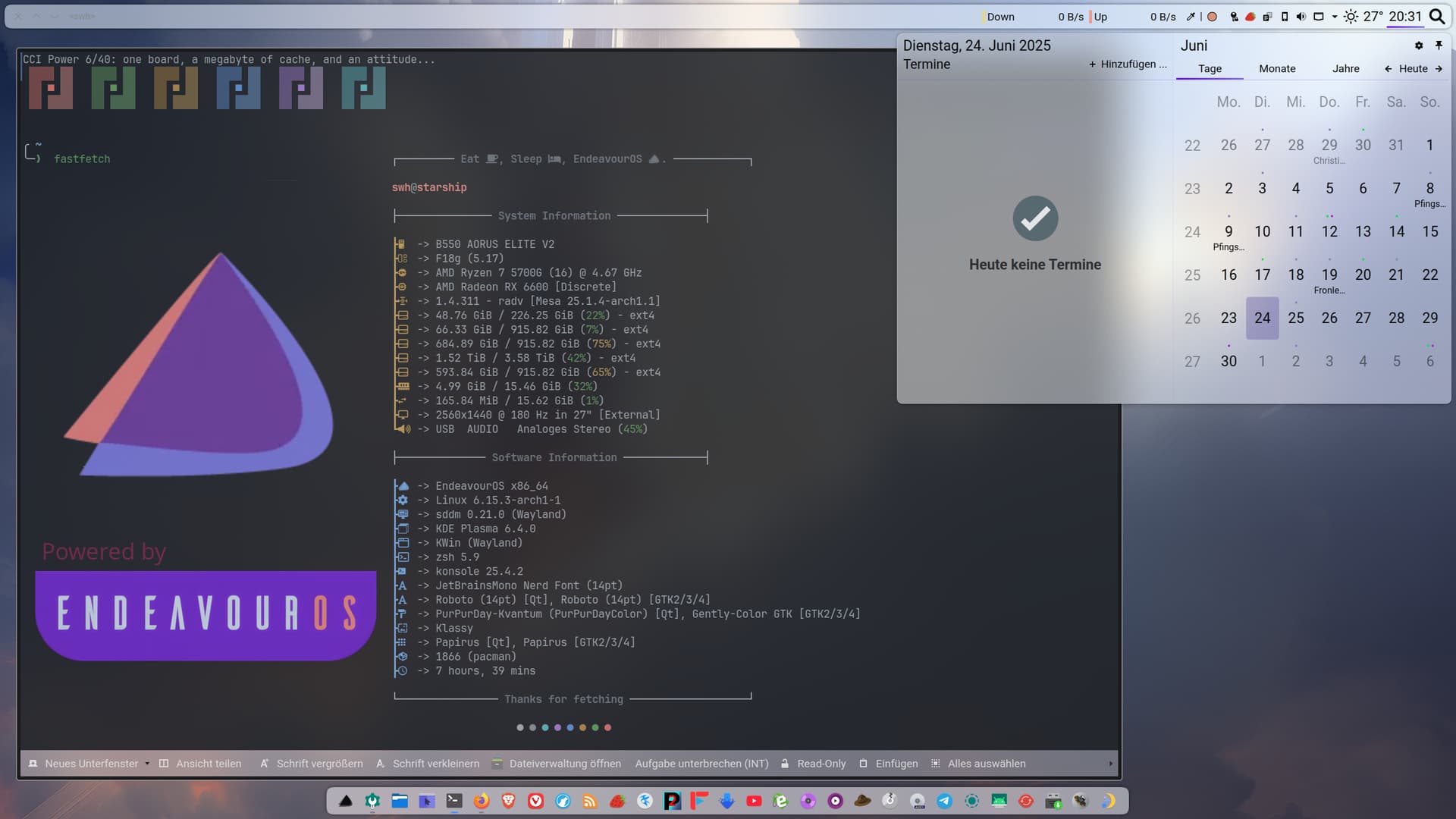The width and height of the screenshot is (1456, 819).
Task: Toggle the pin to keep calendar open
Action: [x=1439, y=45]
